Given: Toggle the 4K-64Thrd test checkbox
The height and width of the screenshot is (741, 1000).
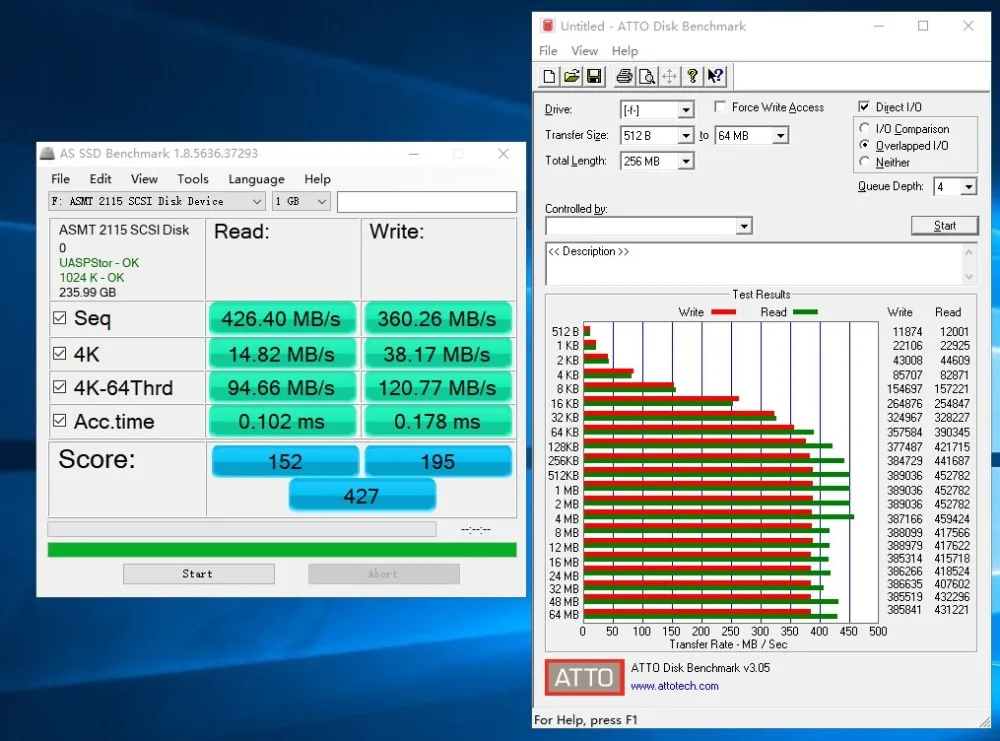Looking at the screenshot, I should pos(59,387).
